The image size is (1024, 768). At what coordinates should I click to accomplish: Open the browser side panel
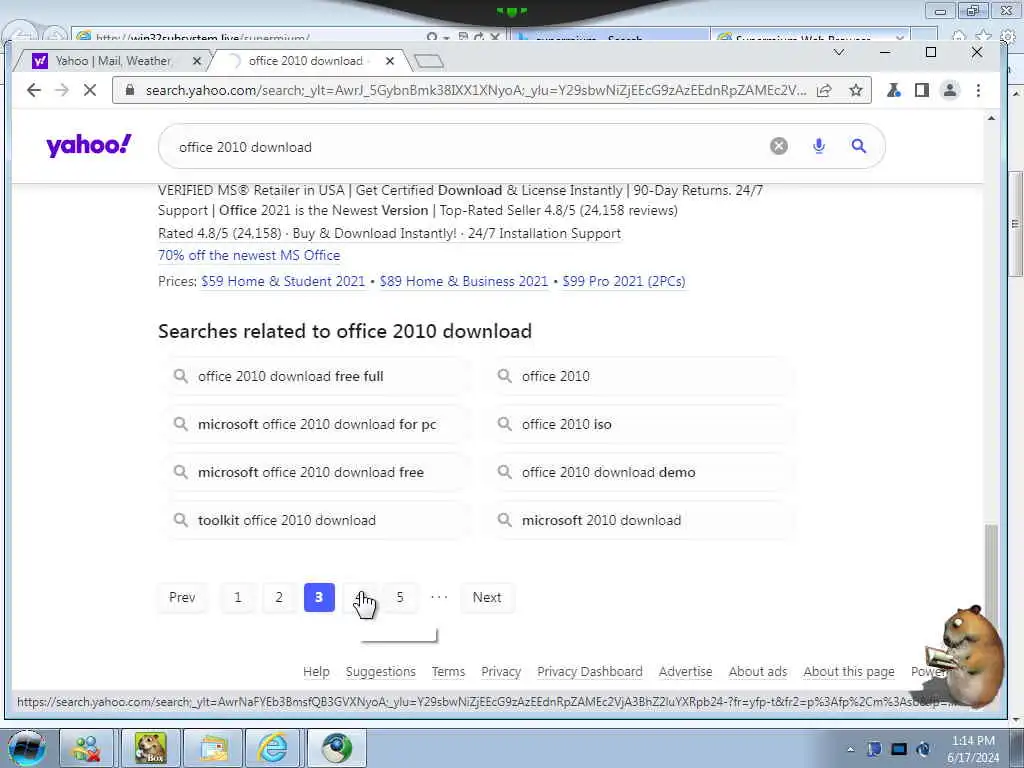(x=921, y=90)
